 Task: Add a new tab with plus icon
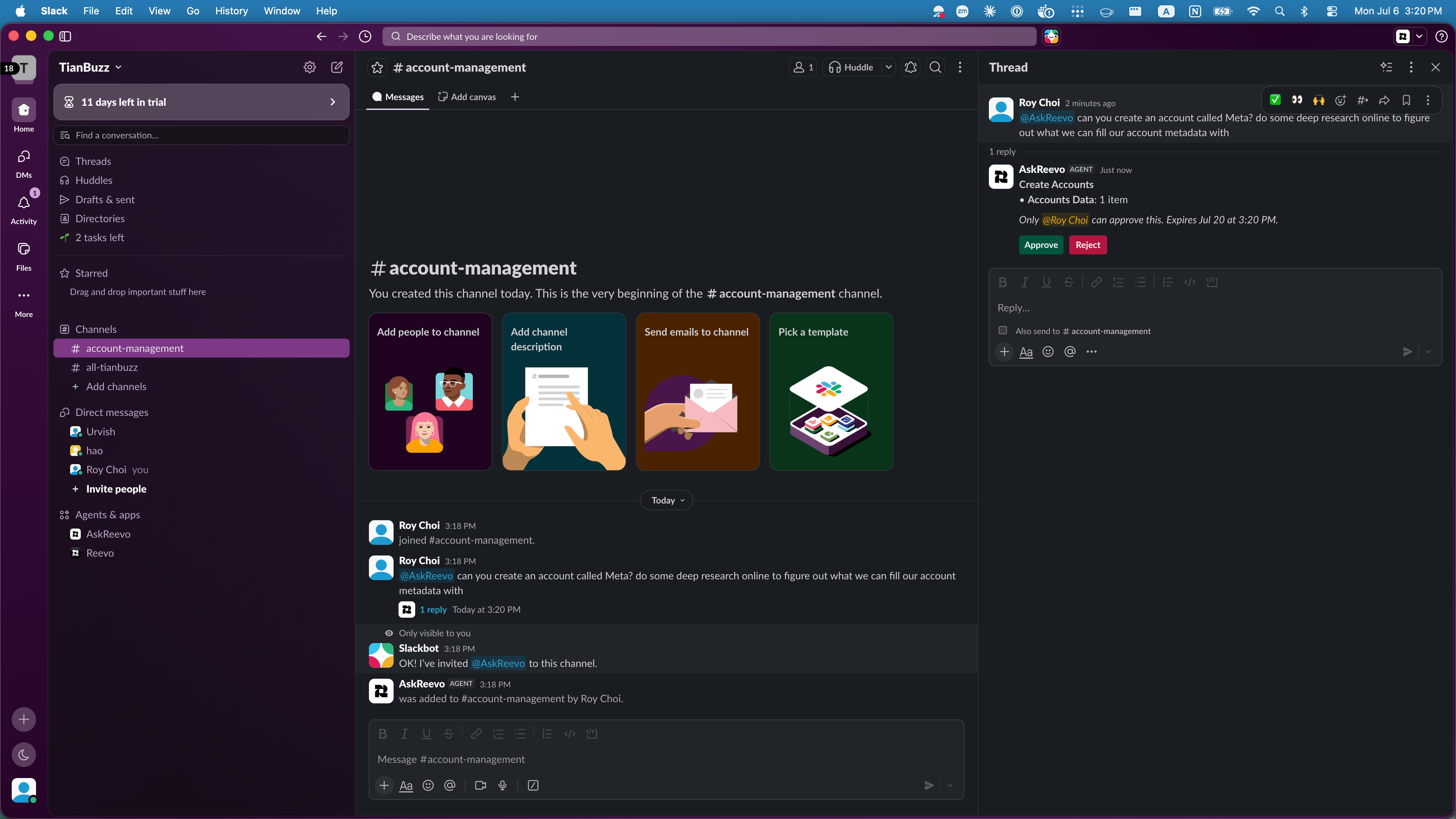515,97
